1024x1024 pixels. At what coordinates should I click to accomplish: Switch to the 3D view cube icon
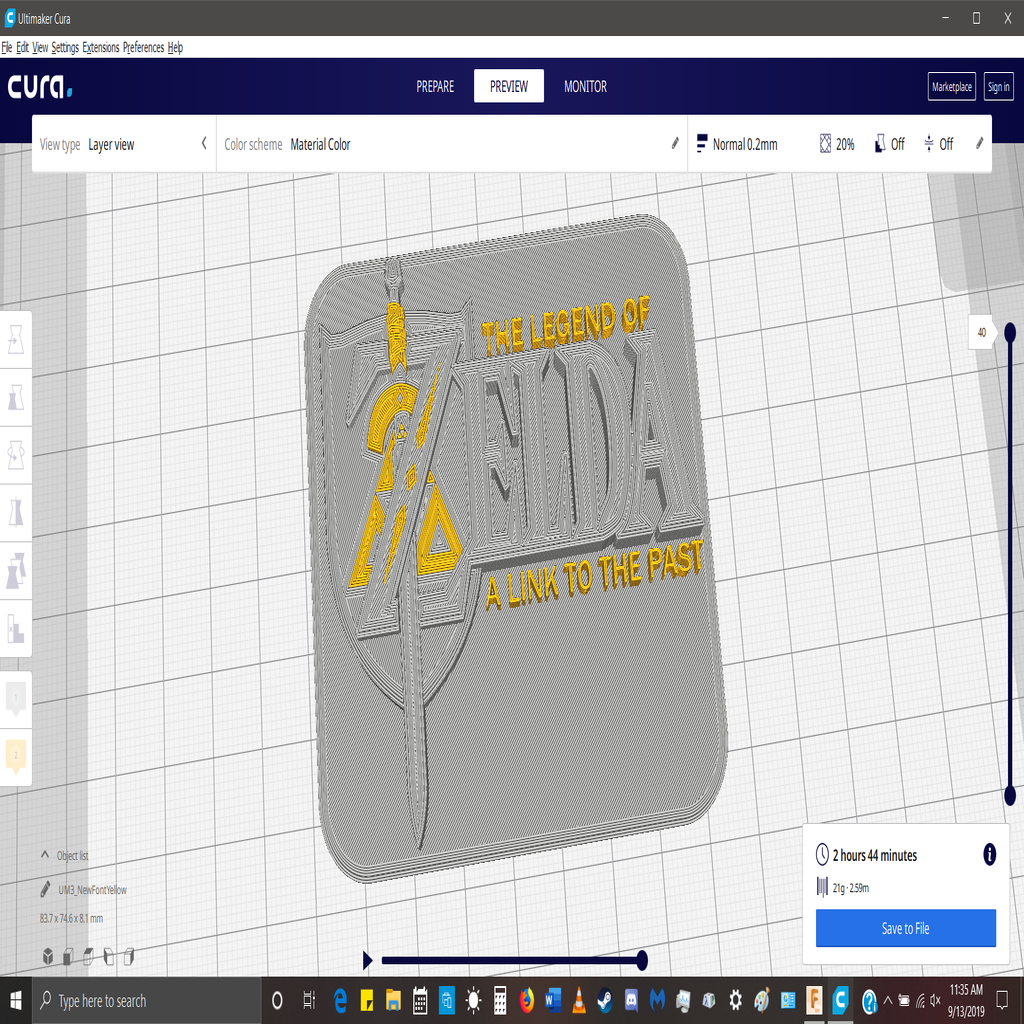pyautogui.click(x=47, y=957)
